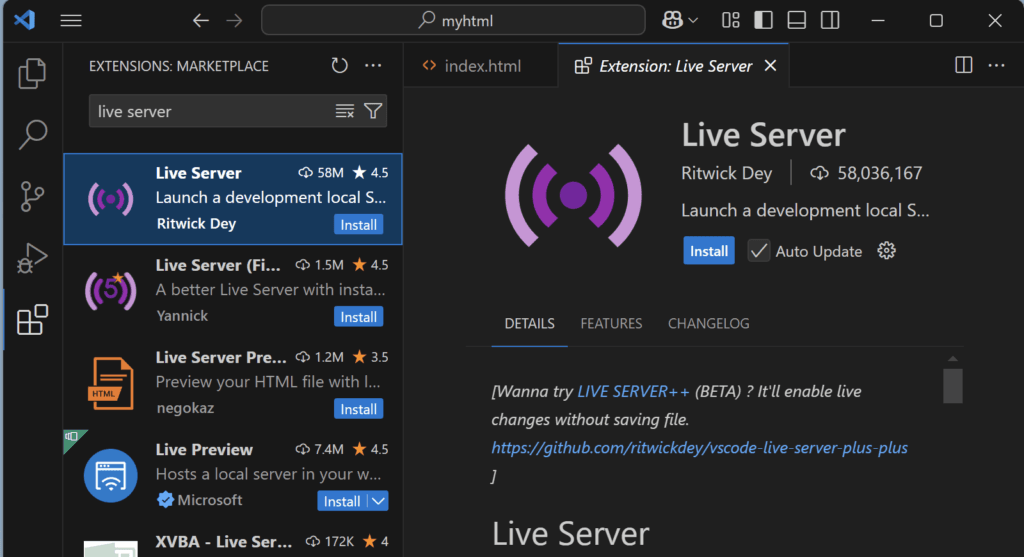Screen dimensions: 1024x557
Task: Click the Yannick publisher label
Action: (x=182, y=316)
